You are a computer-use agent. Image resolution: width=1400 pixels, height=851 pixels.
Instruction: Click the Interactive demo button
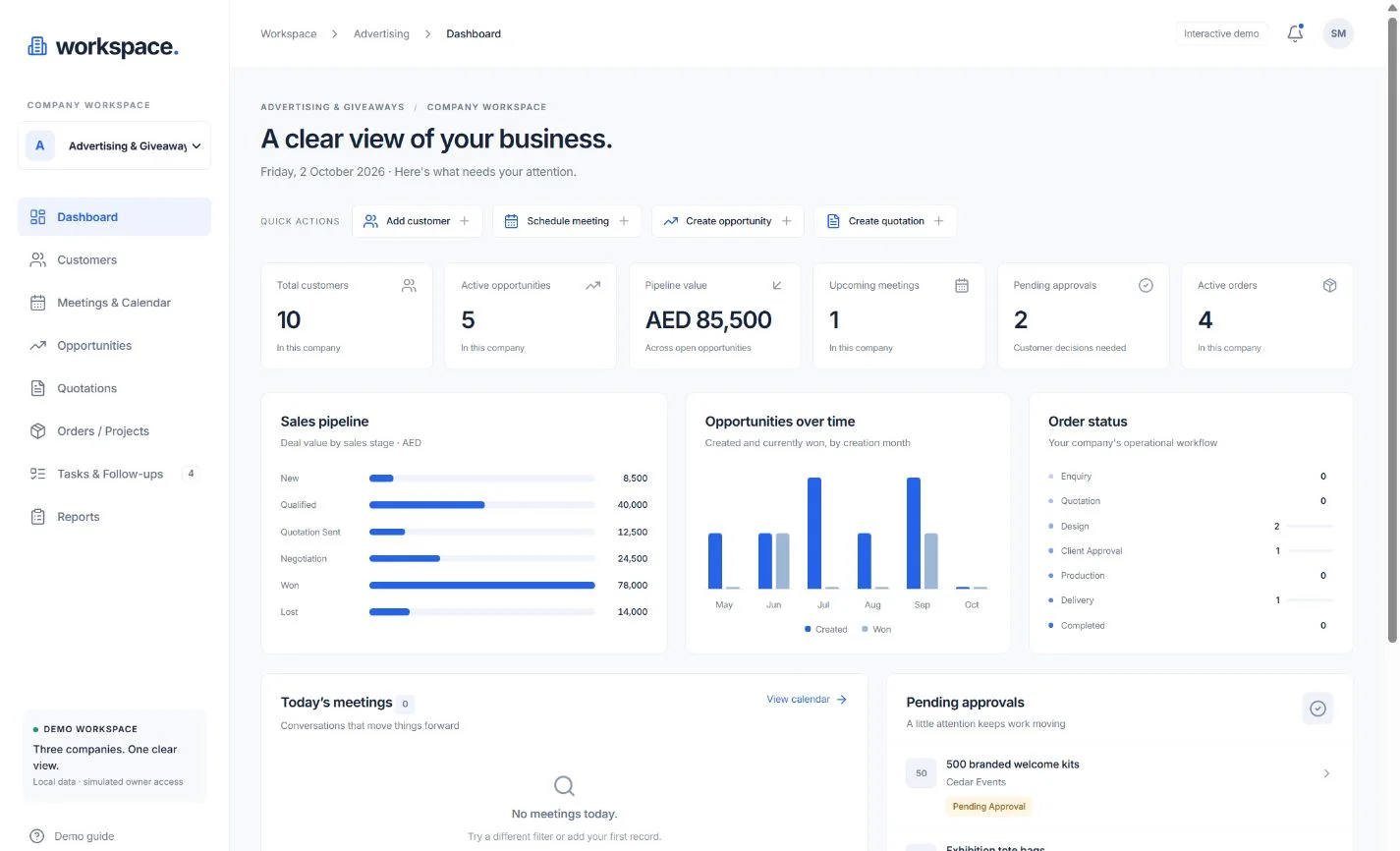(1221, 33)
